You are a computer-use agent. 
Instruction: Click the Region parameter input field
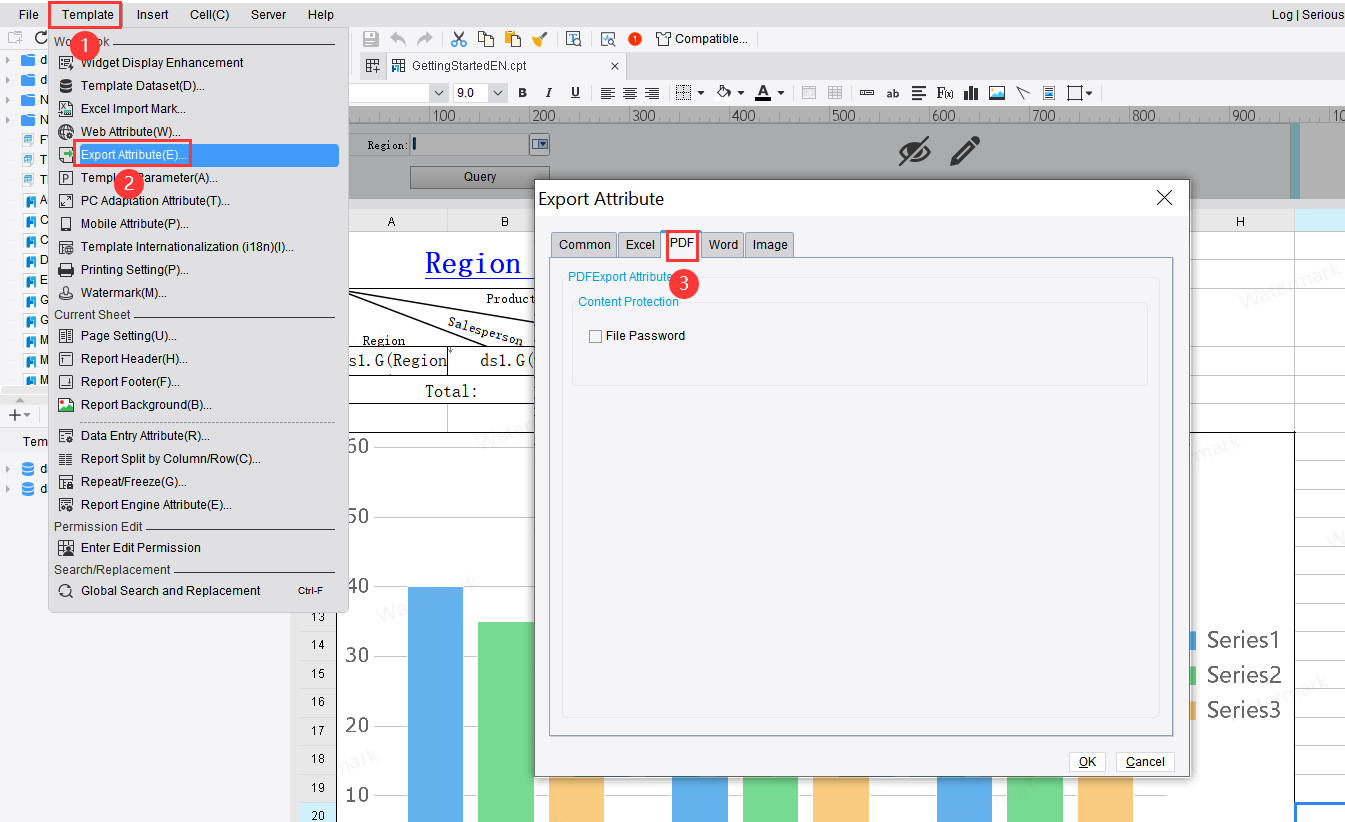470,145
